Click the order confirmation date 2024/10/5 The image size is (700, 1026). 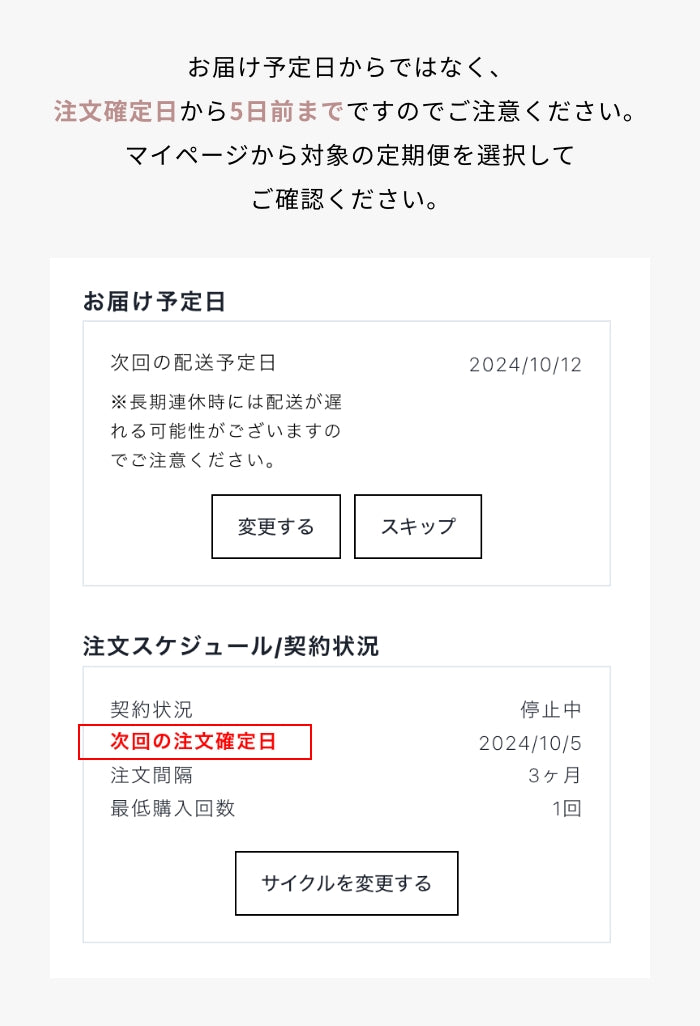530,743
